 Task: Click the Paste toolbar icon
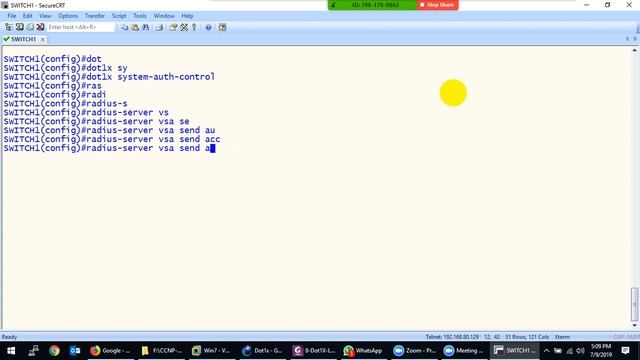(x=135, y=27)
